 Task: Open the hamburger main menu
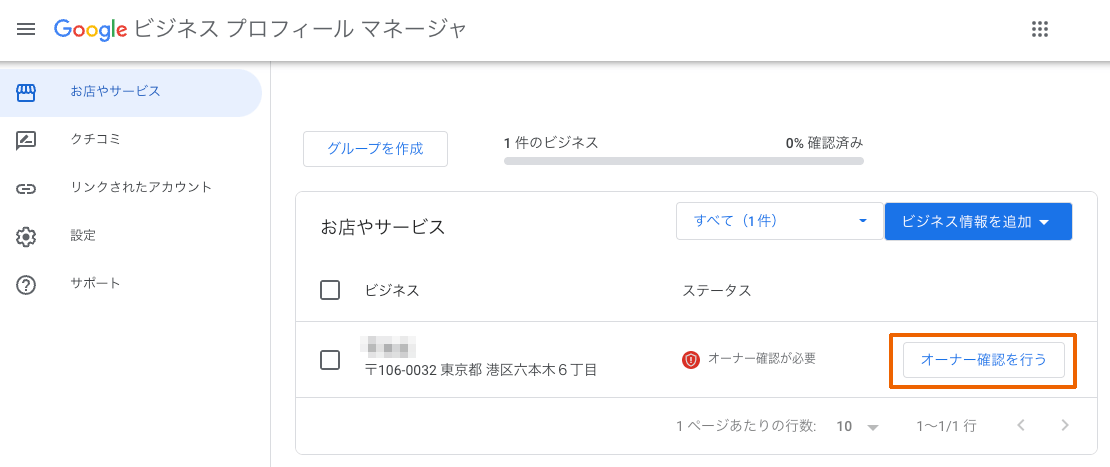tap(26, 29)
